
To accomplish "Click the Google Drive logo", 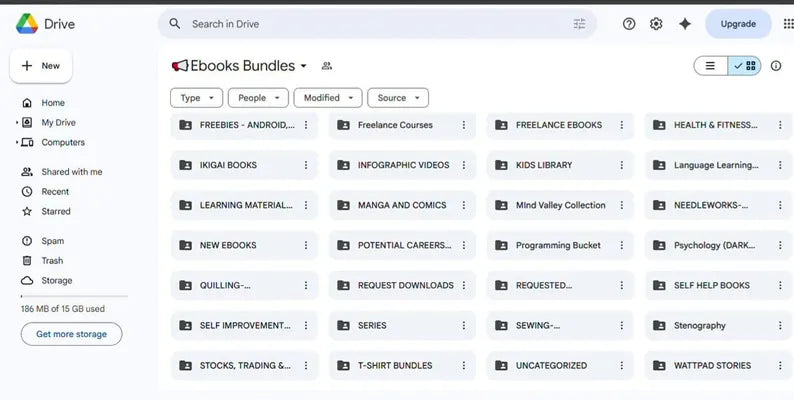I will [x=27, y=24].
